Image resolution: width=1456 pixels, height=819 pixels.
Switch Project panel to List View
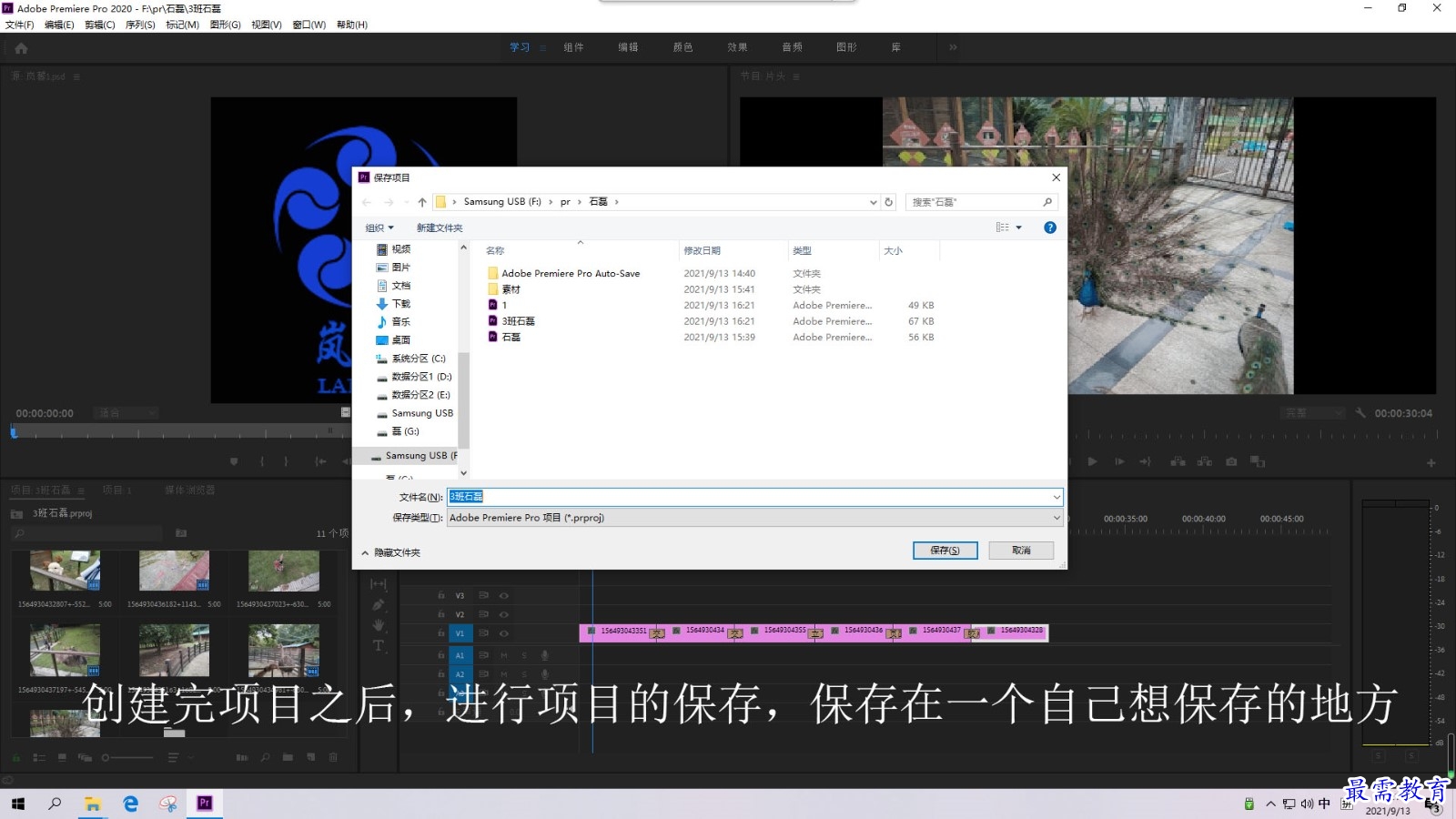point(39,757)
